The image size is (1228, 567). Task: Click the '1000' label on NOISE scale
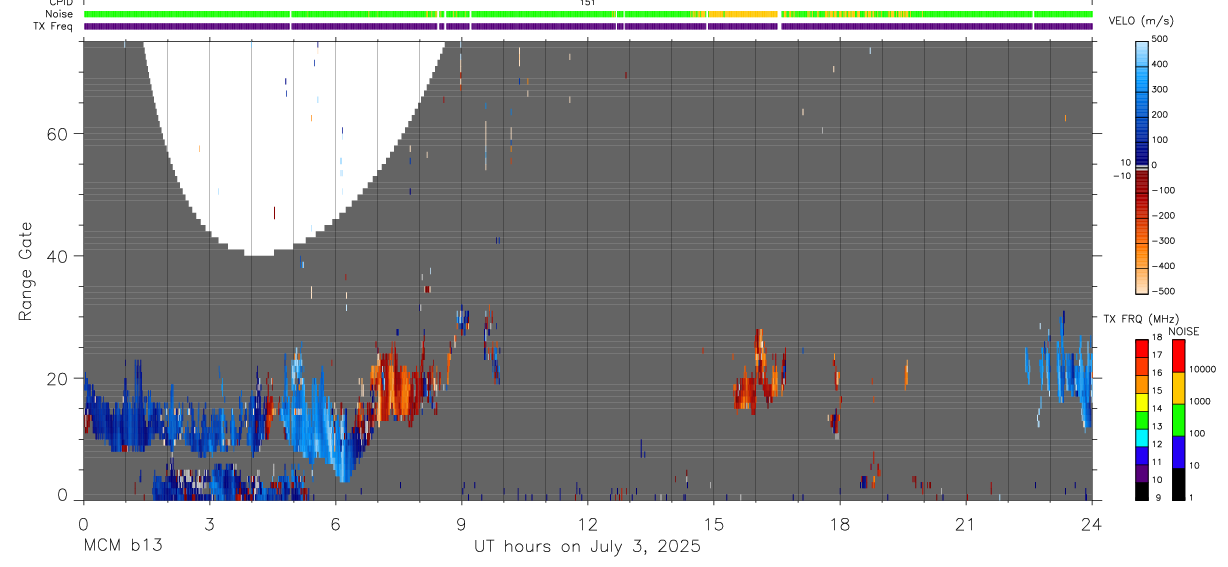click(x=1200, y=401)
